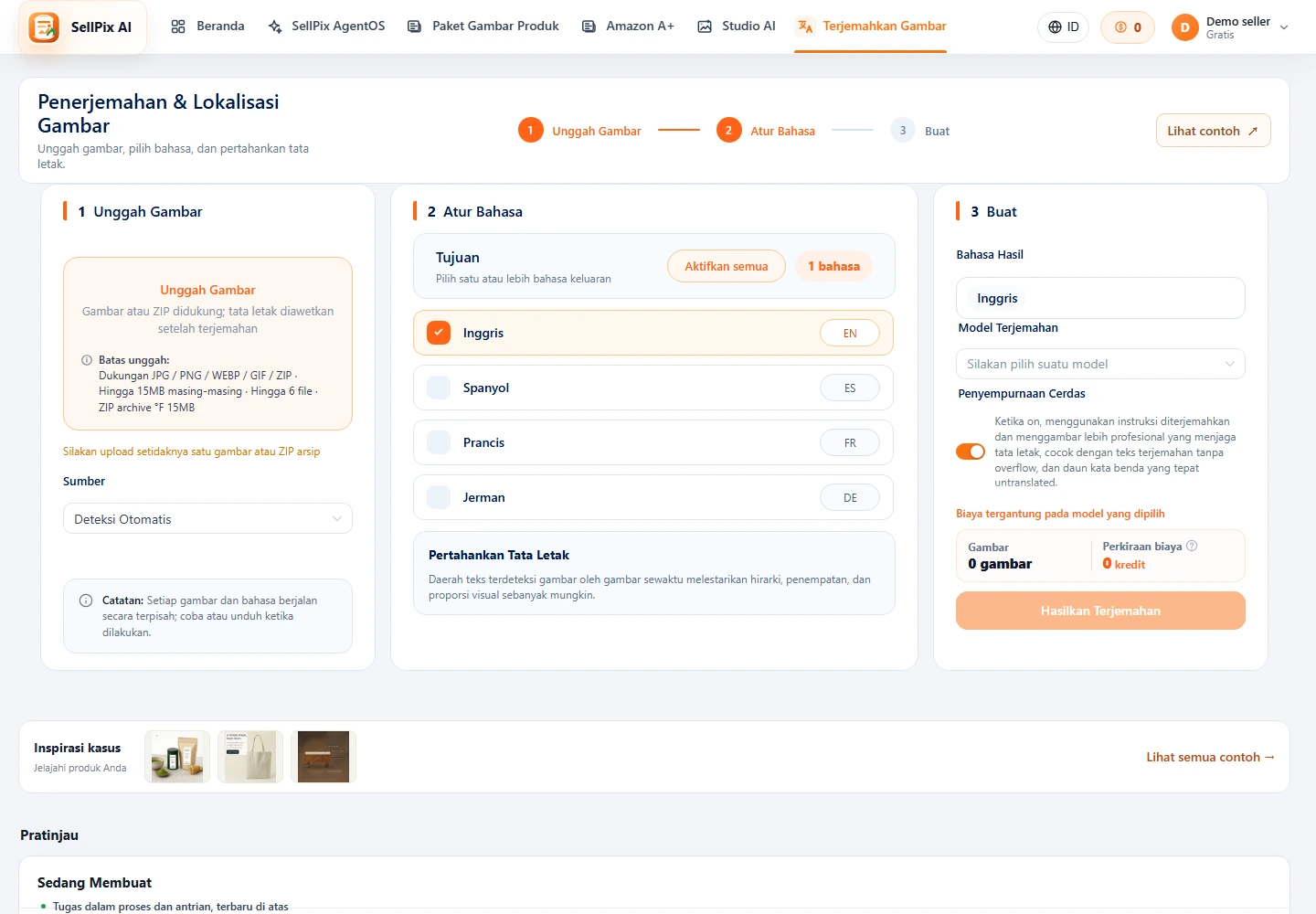Click the info icon beside Batas unggah
1316x914 pixels.
(x=87, y=360)
